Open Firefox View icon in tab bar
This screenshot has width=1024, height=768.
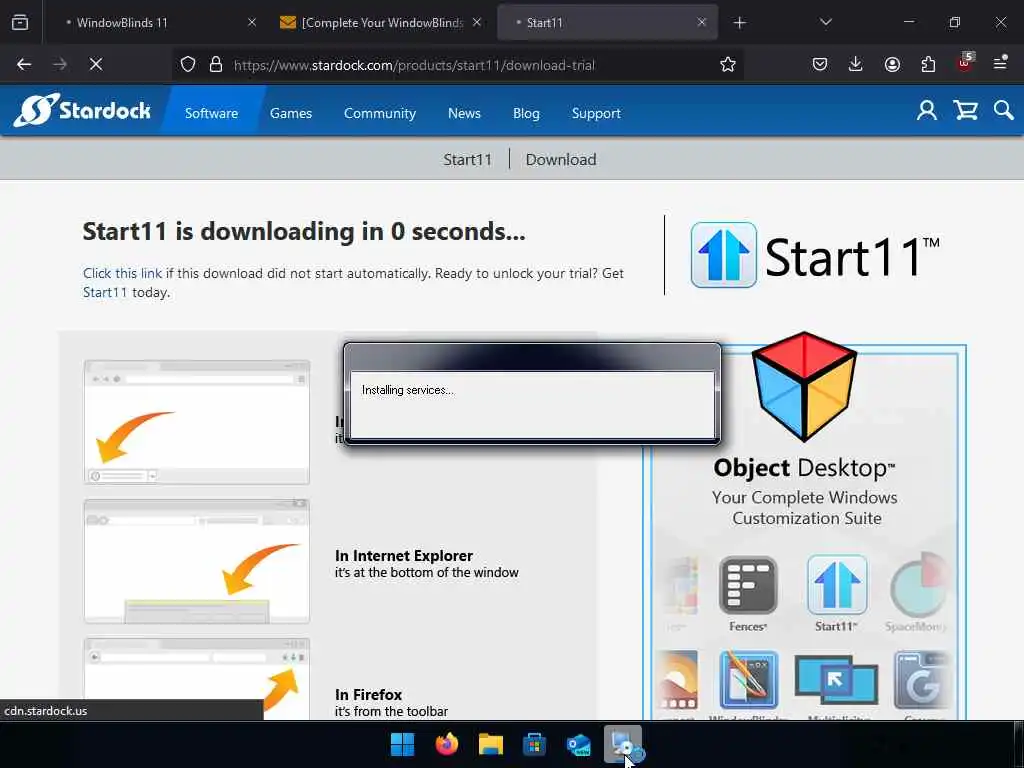tap(20, 22)
